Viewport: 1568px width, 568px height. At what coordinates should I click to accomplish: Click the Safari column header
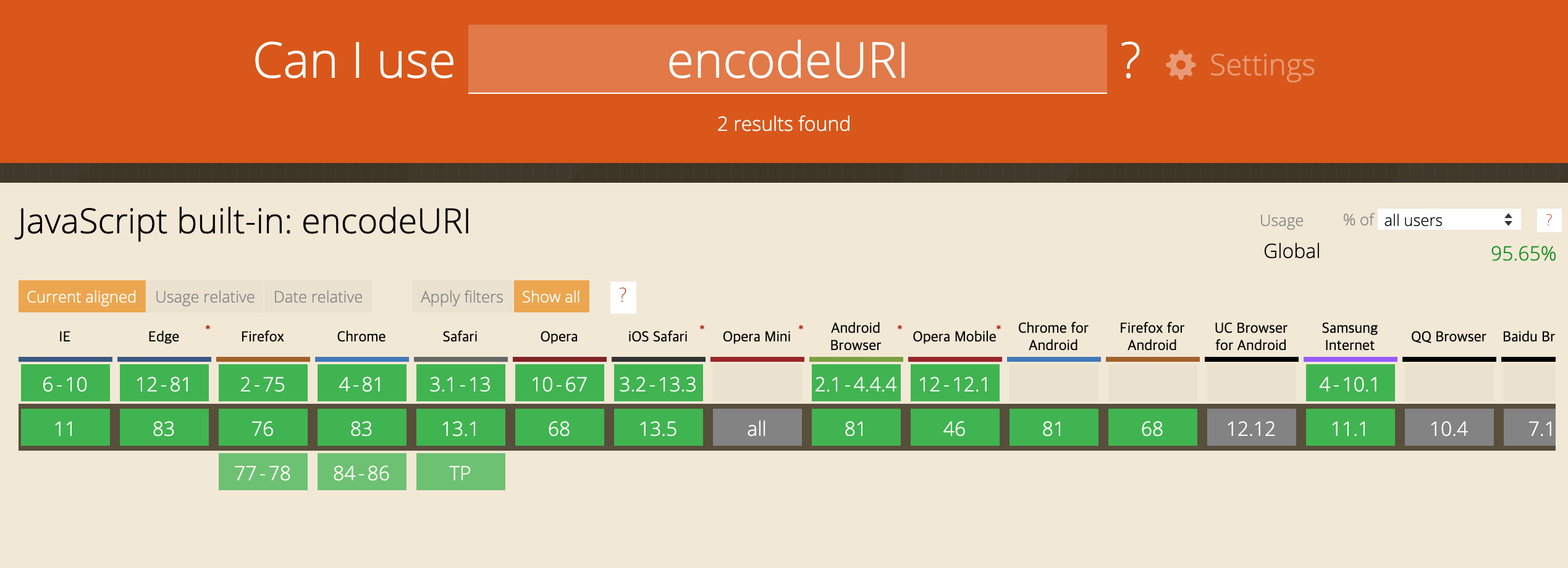click(460, 336)
